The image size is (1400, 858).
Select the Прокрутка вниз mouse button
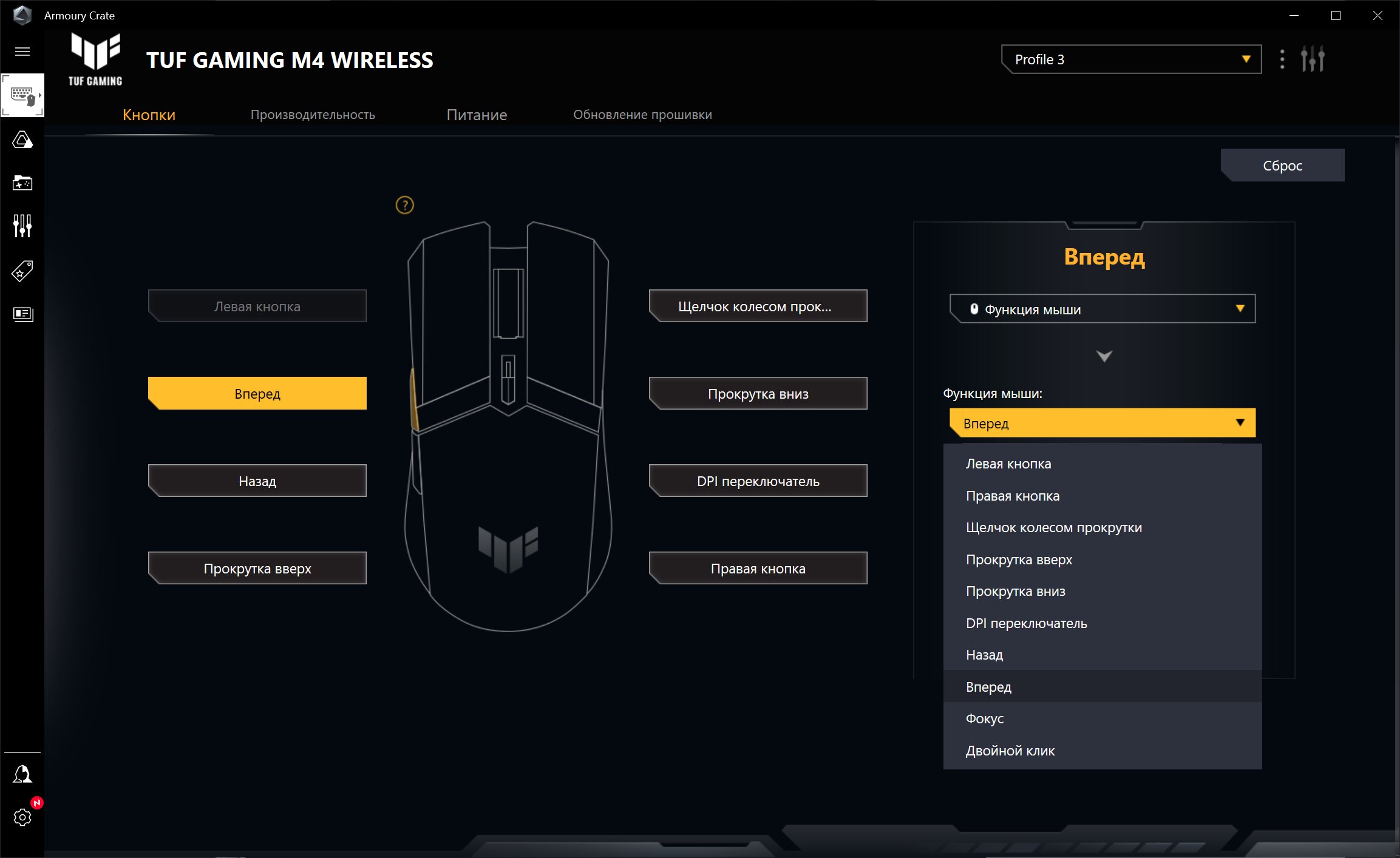tap(758, 393)
